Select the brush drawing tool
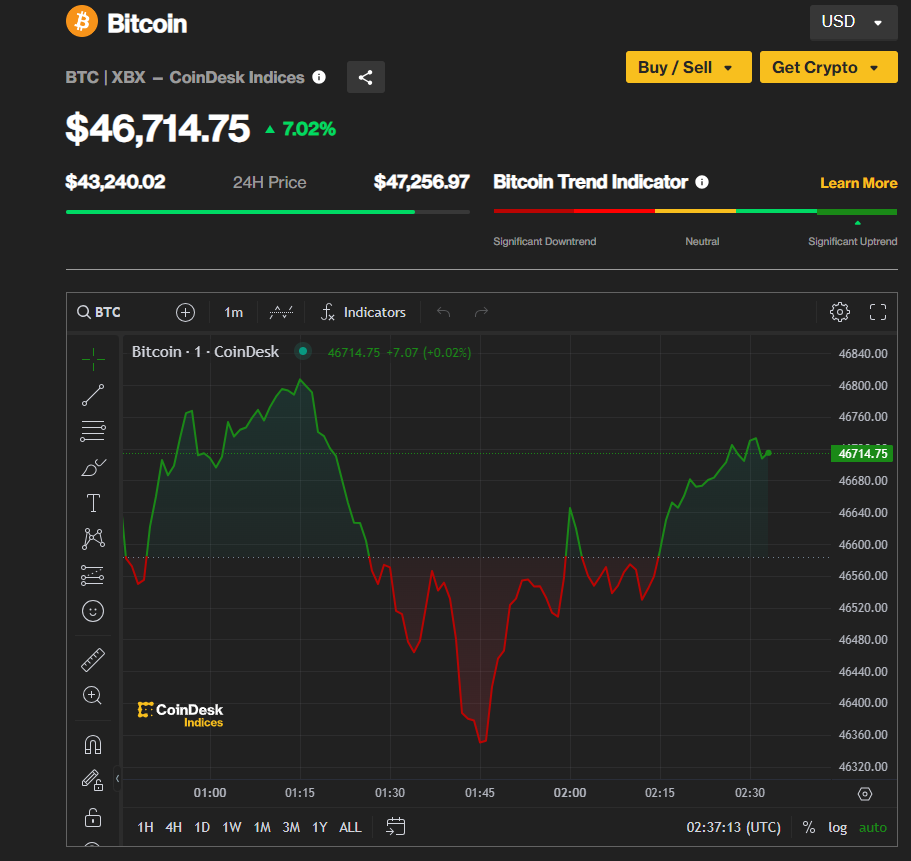This screenshot has width=911, height=861. point(93,467)
